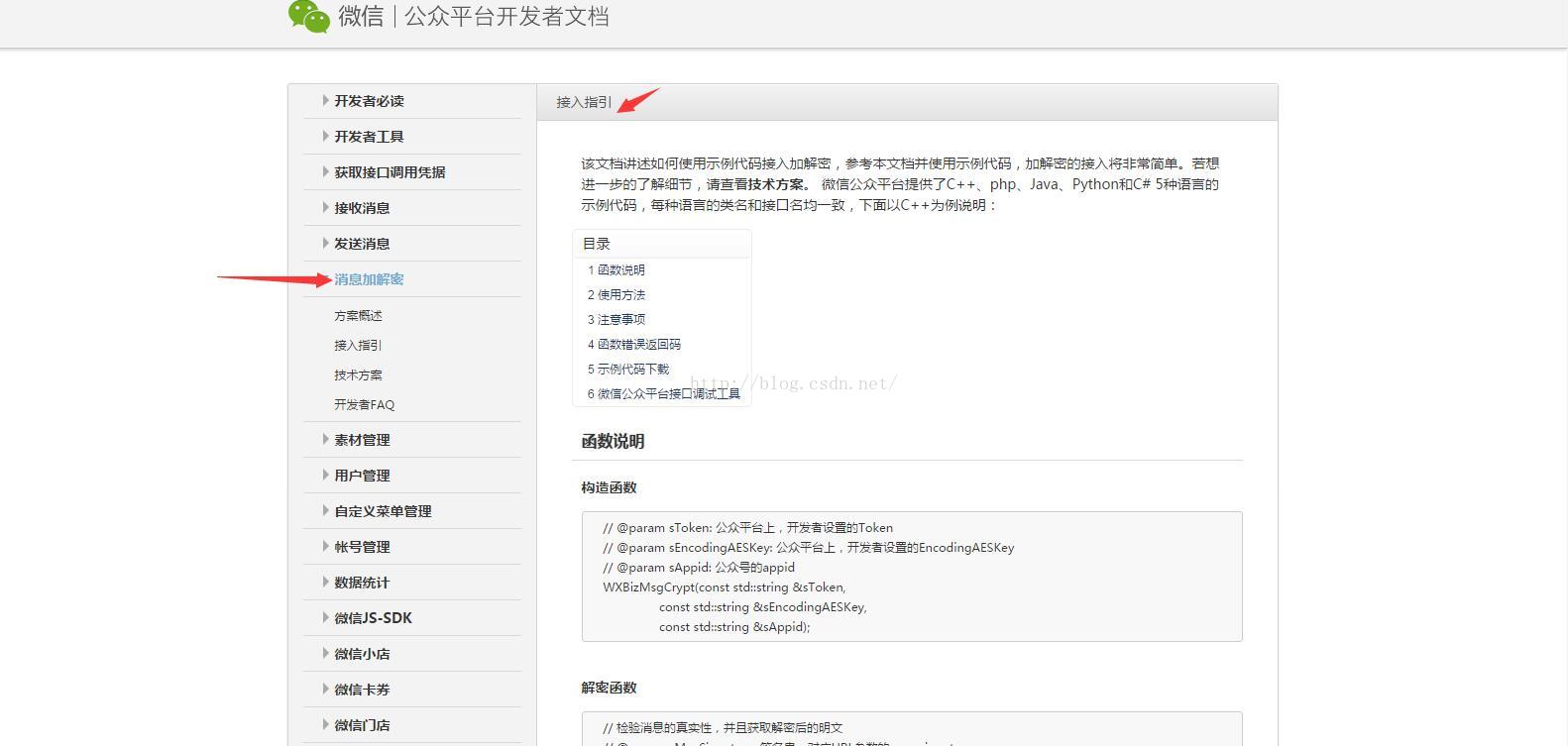
Task: Open the 用户管理 menu item
Action: click(x=362, y=476)
